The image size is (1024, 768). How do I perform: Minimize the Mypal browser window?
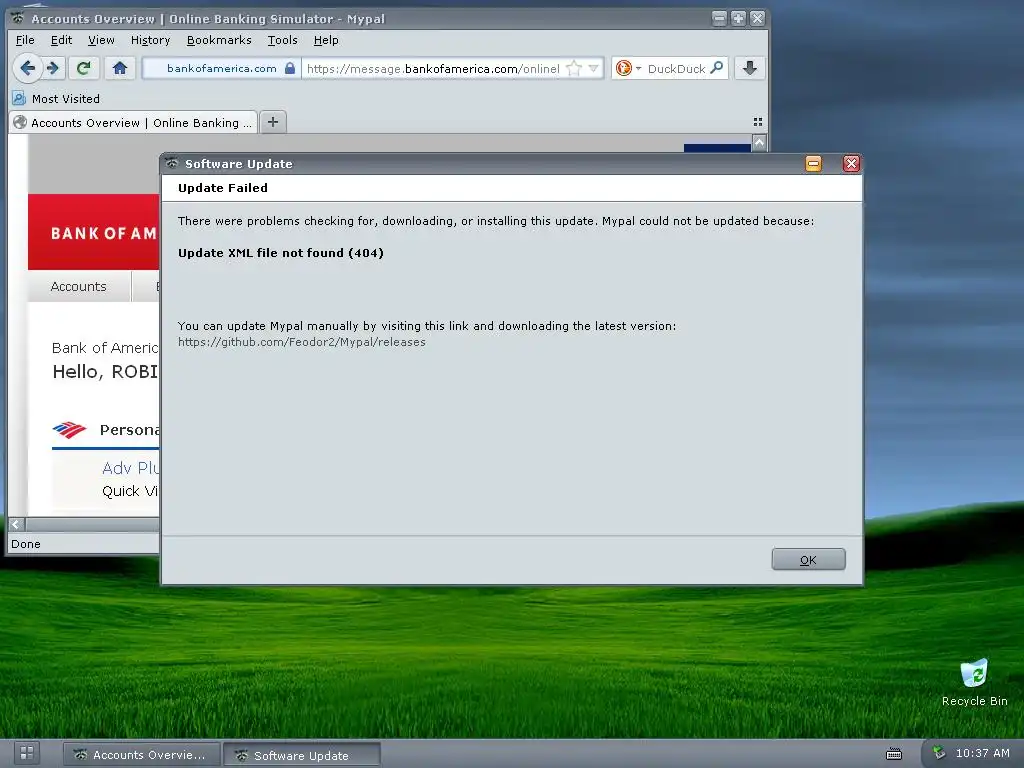(x=719, y=18)
